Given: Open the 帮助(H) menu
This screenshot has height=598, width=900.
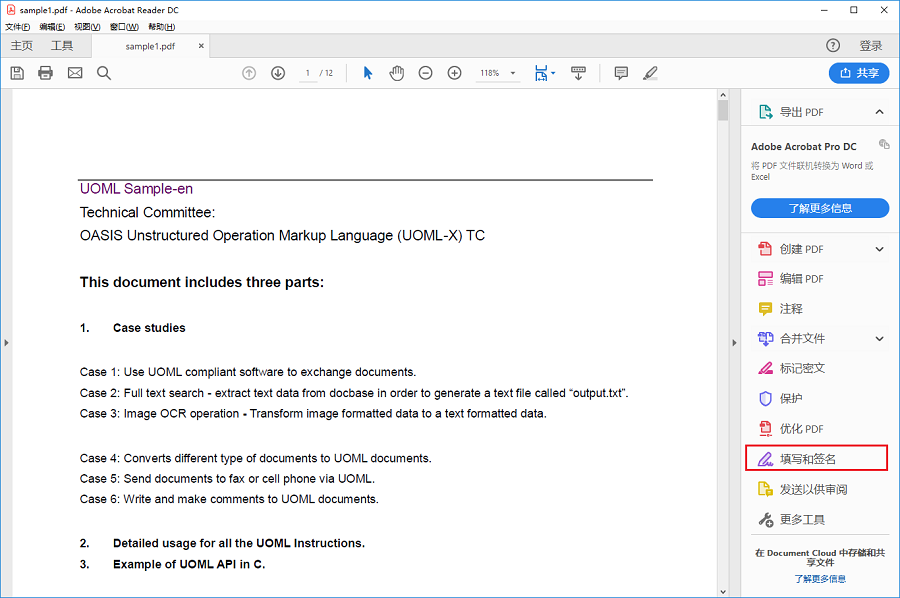Looking at the screenshot, I should (162, 27).
